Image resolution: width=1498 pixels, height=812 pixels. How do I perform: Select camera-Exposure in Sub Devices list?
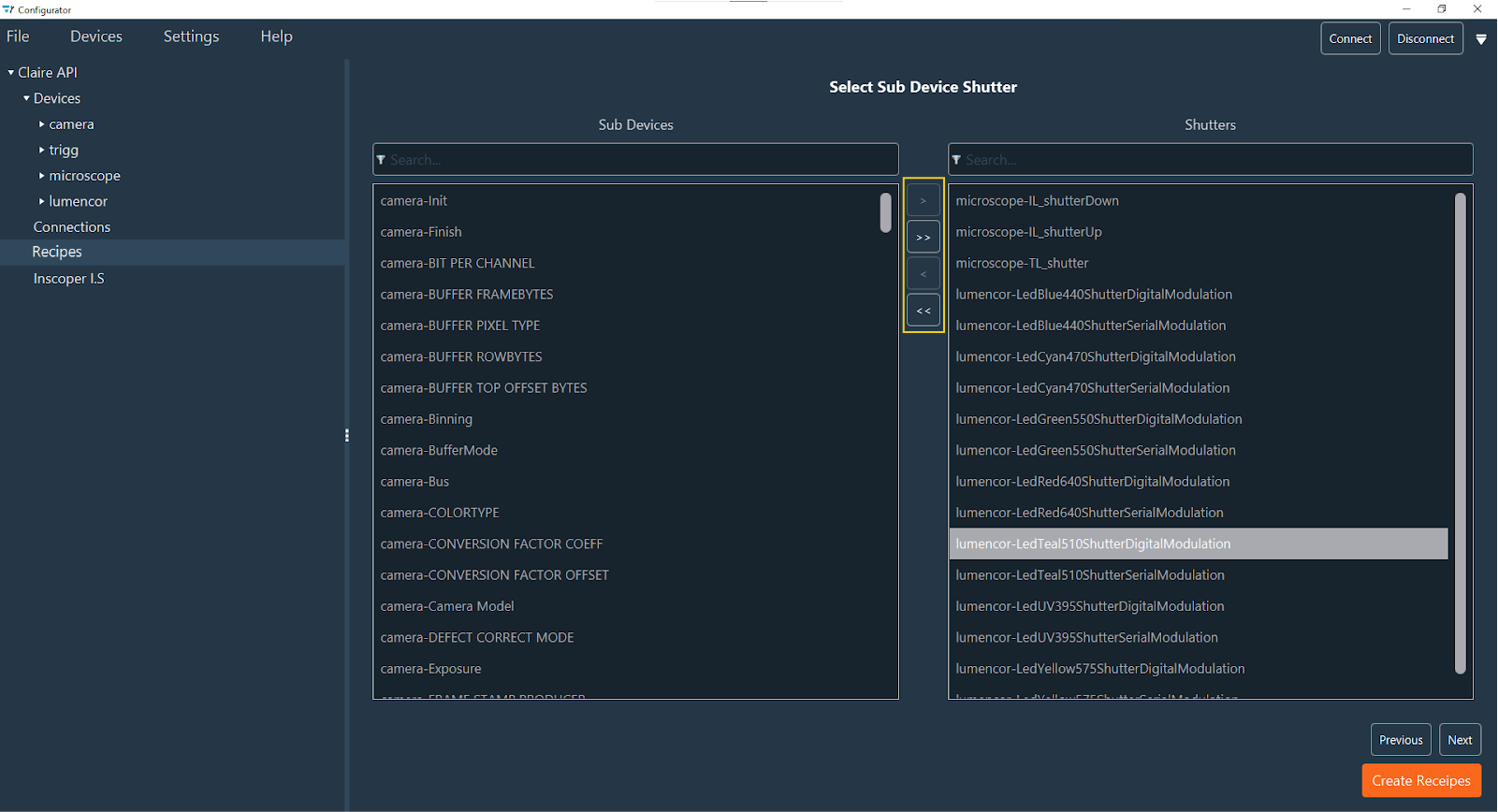(430, 669)
